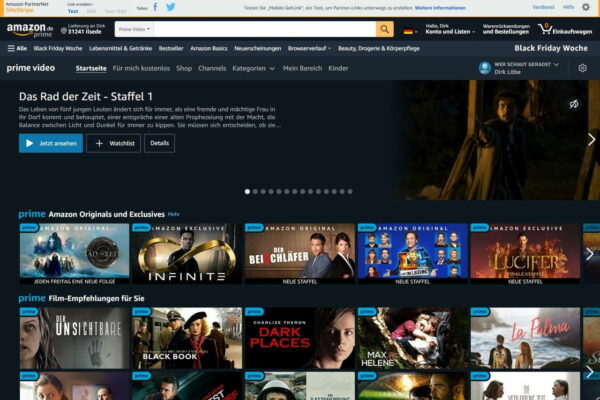The height and width of the screenshot is (400, 600).
Task: Share via Facebook icon in SiteStripe
Action: pos(155,7)
